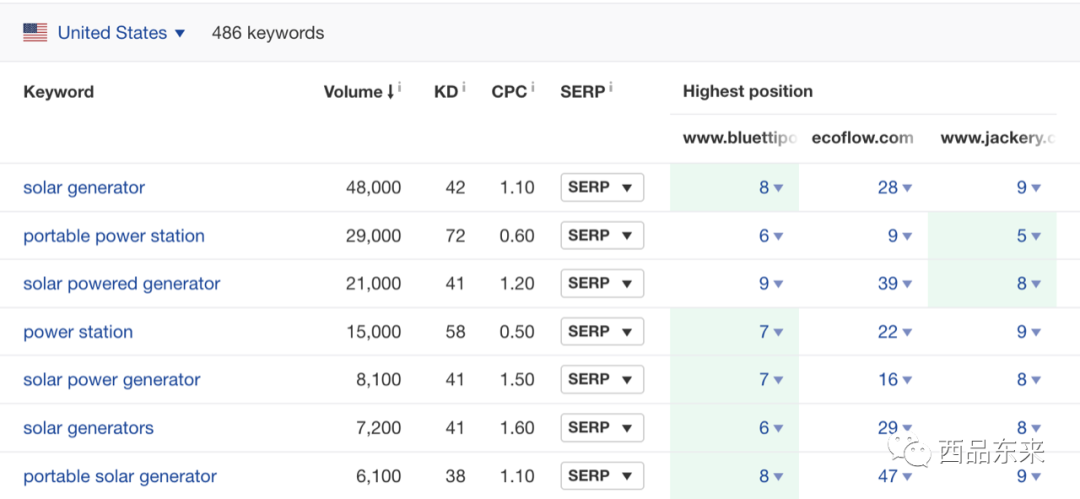This screenshot has height=499, width=1080.
Task: Open the solar generator keyword link
Action: [x=84, y=187]
